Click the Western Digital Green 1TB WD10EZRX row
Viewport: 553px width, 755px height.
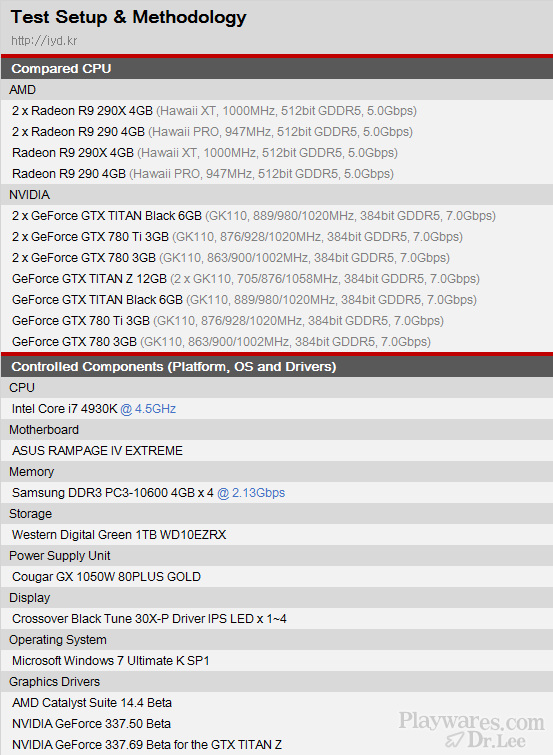point(276,534)
